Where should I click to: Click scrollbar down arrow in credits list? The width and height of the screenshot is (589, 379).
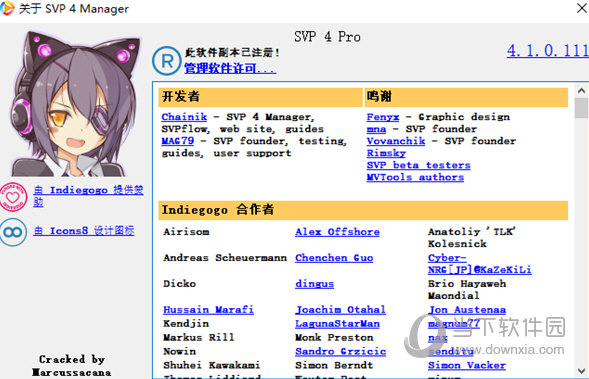[x=581, y=371]
